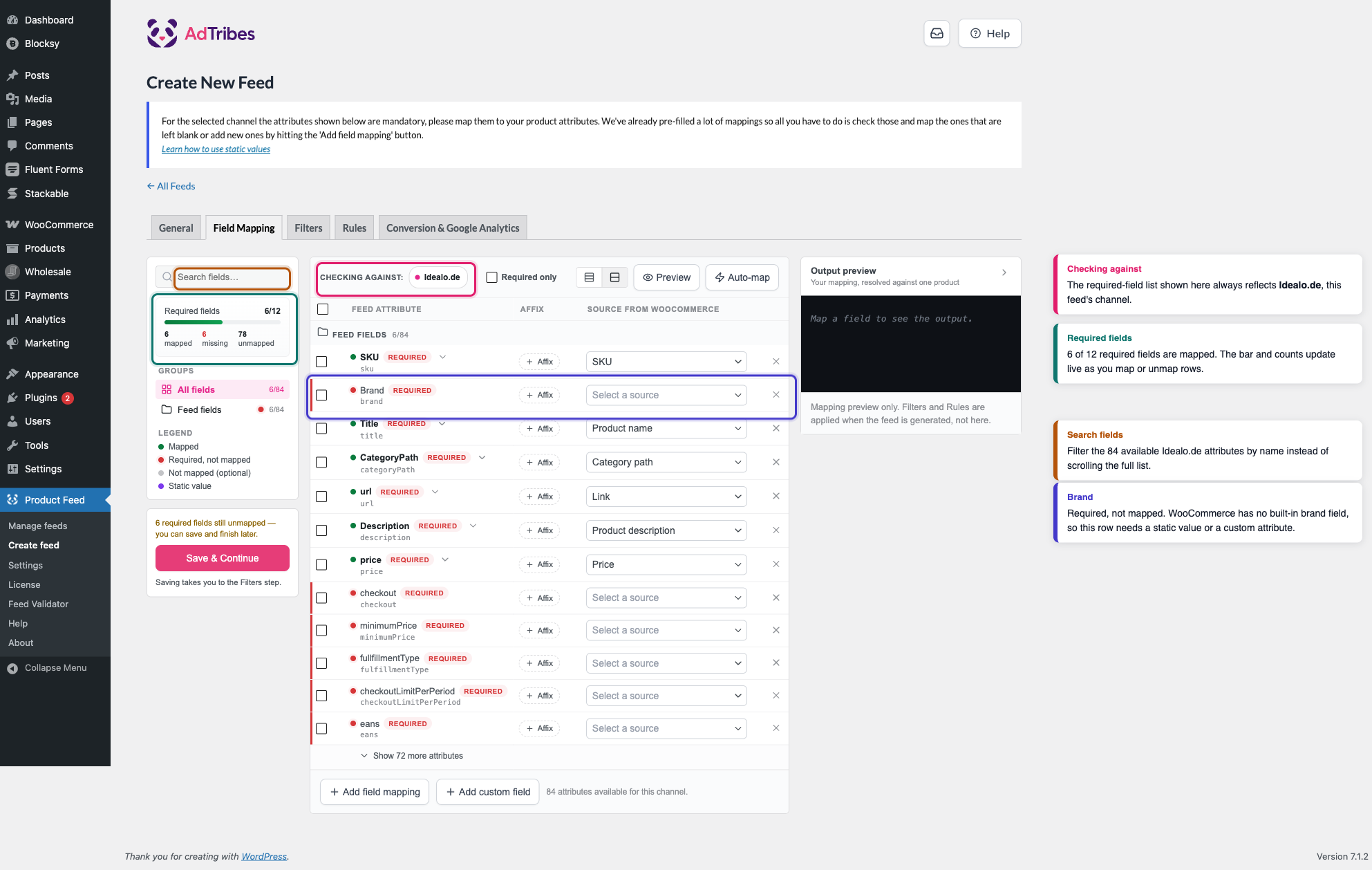Open the Dashboard sidebar item
Screen dimensions: 1372x870
click(55, 20)
